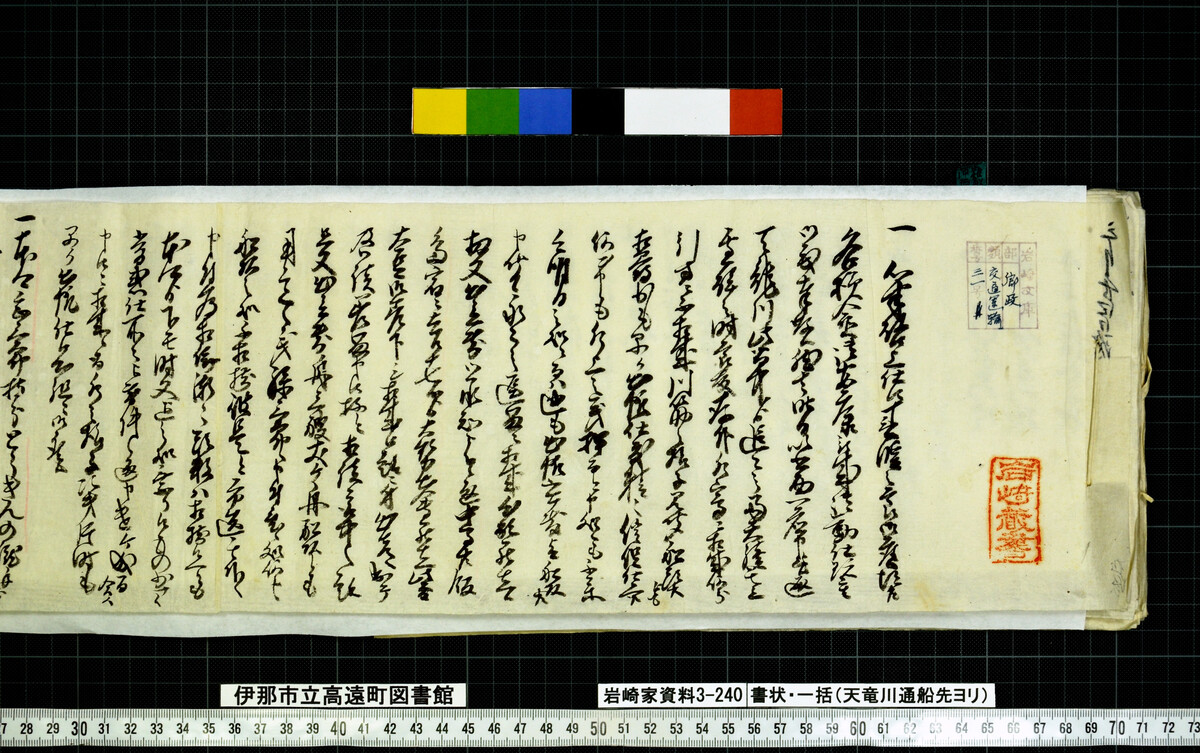
Task: Select the green color calibration swatch
Action: pyautogui.click(x=492, y=111)
